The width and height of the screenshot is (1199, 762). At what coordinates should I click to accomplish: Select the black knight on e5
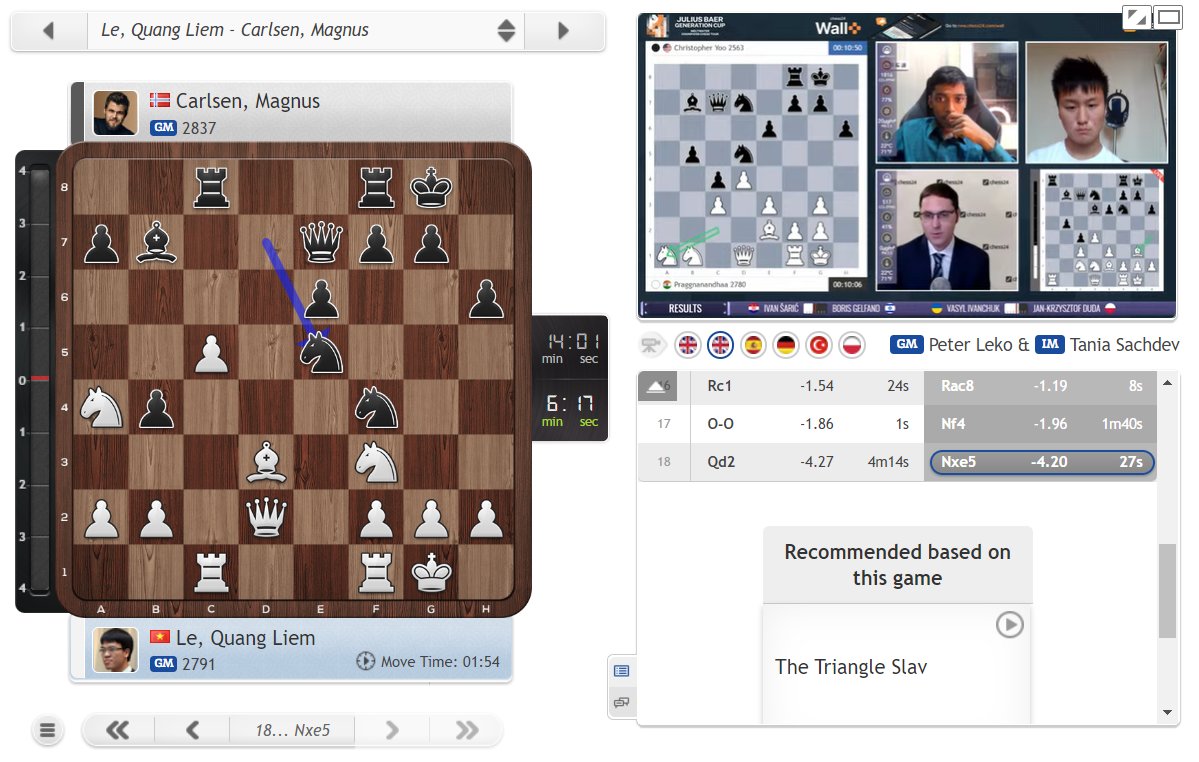pyautogui.click(x=321, y=352)
